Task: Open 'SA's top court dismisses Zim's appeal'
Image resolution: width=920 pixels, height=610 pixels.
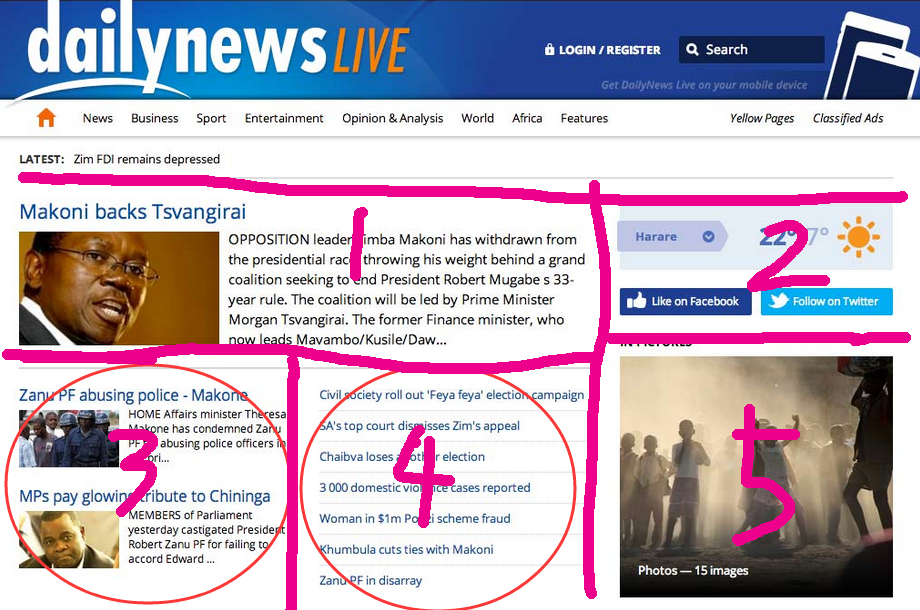Action: point(420,426)
